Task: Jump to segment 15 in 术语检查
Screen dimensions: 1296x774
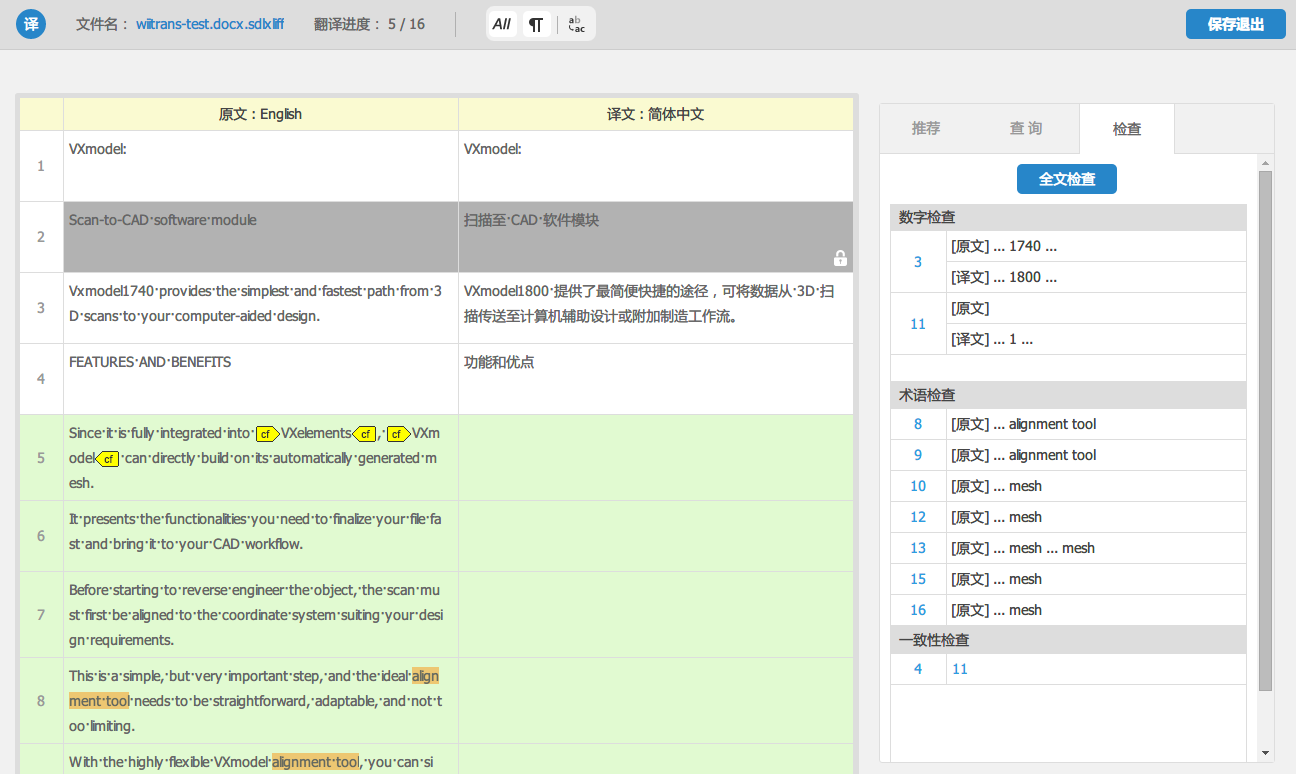Action: pos(918,579)
